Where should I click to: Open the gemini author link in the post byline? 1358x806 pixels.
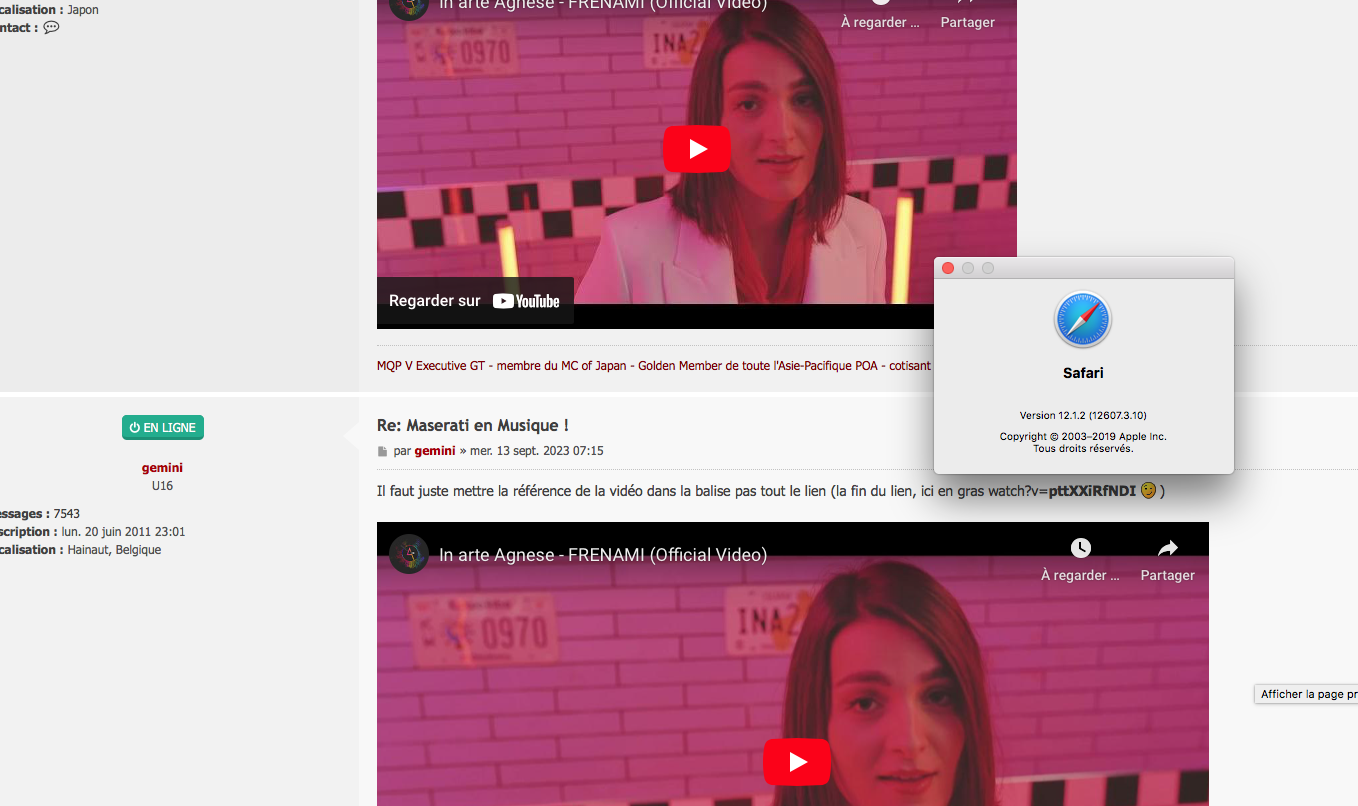(434, 451)
